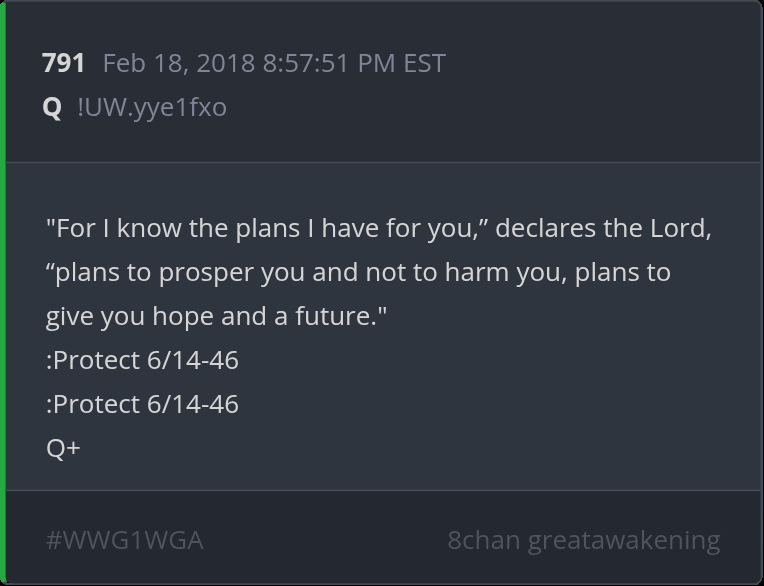Click the tripcode !UW.yye1fxo
Viewport: 764px width, 586px height.
coord(152,107)
